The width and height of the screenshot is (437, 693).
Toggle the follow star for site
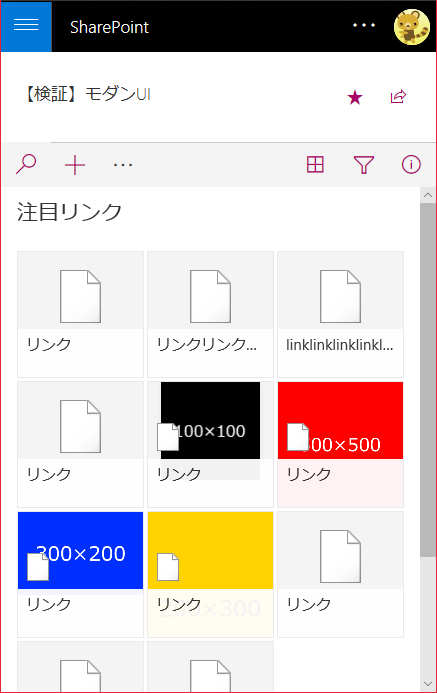point(355,97)
